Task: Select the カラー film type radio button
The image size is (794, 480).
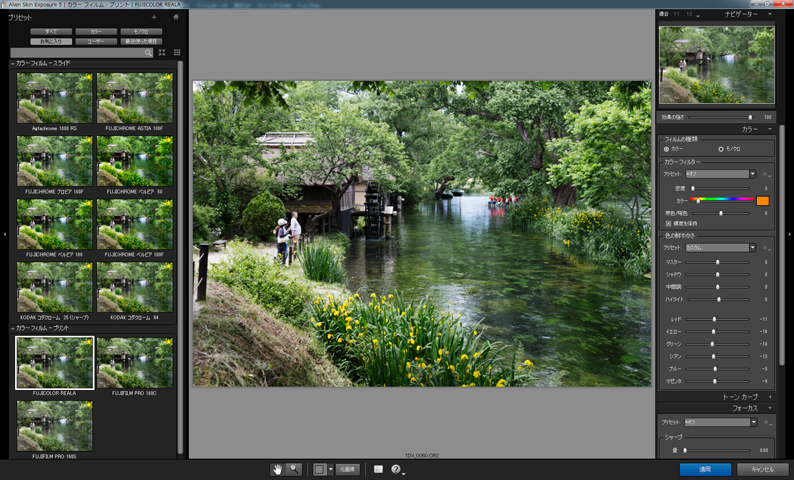Action: tap(667, 149)
